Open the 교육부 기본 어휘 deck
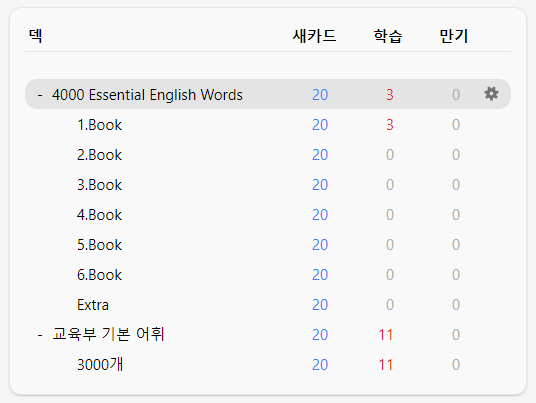 [x=108, y=334]
